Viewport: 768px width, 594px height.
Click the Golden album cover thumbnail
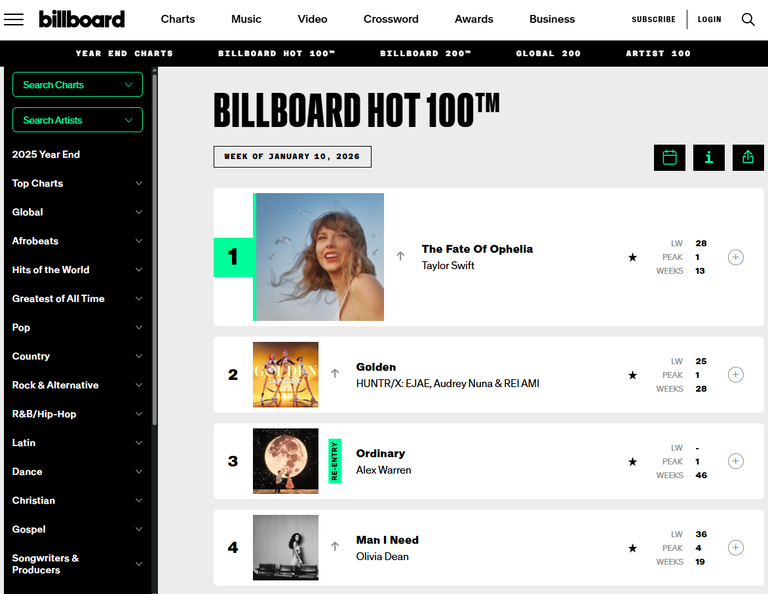click(286, 375)
